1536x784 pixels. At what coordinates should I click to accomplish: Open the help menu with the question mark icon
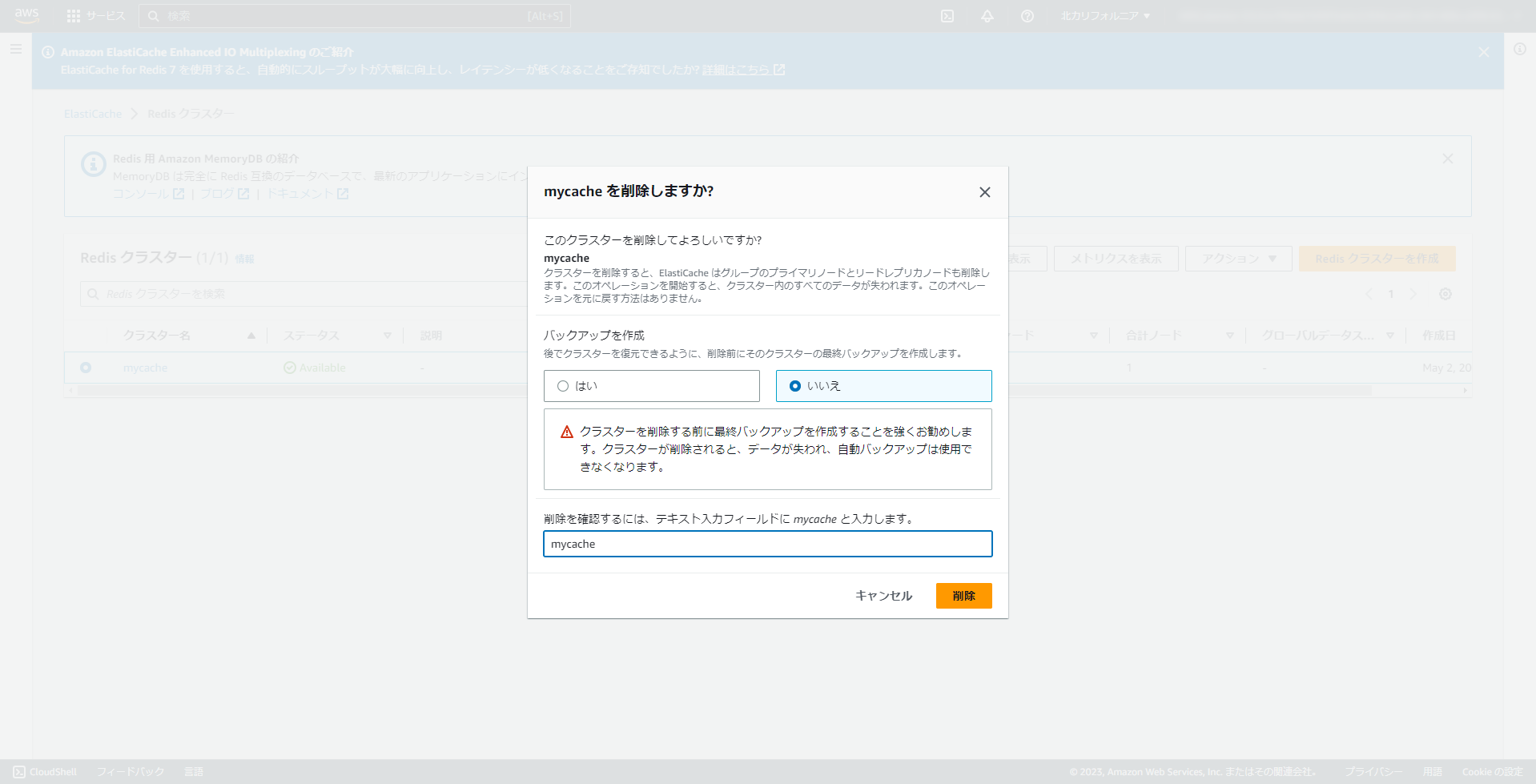pos(1027,16)
